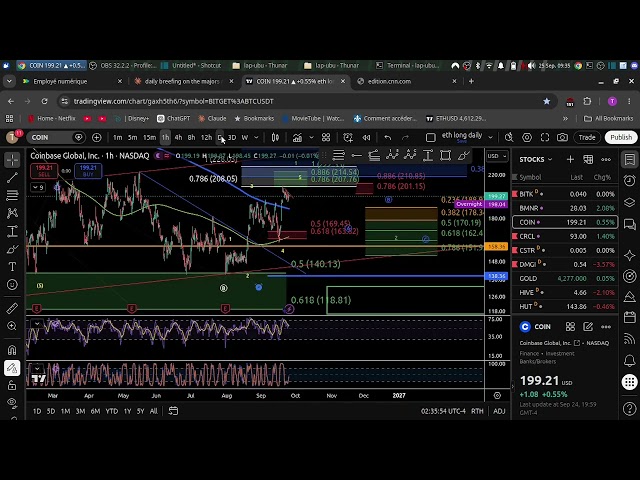
Task: Set the chart range to YTD
Action: coord(111,411)
